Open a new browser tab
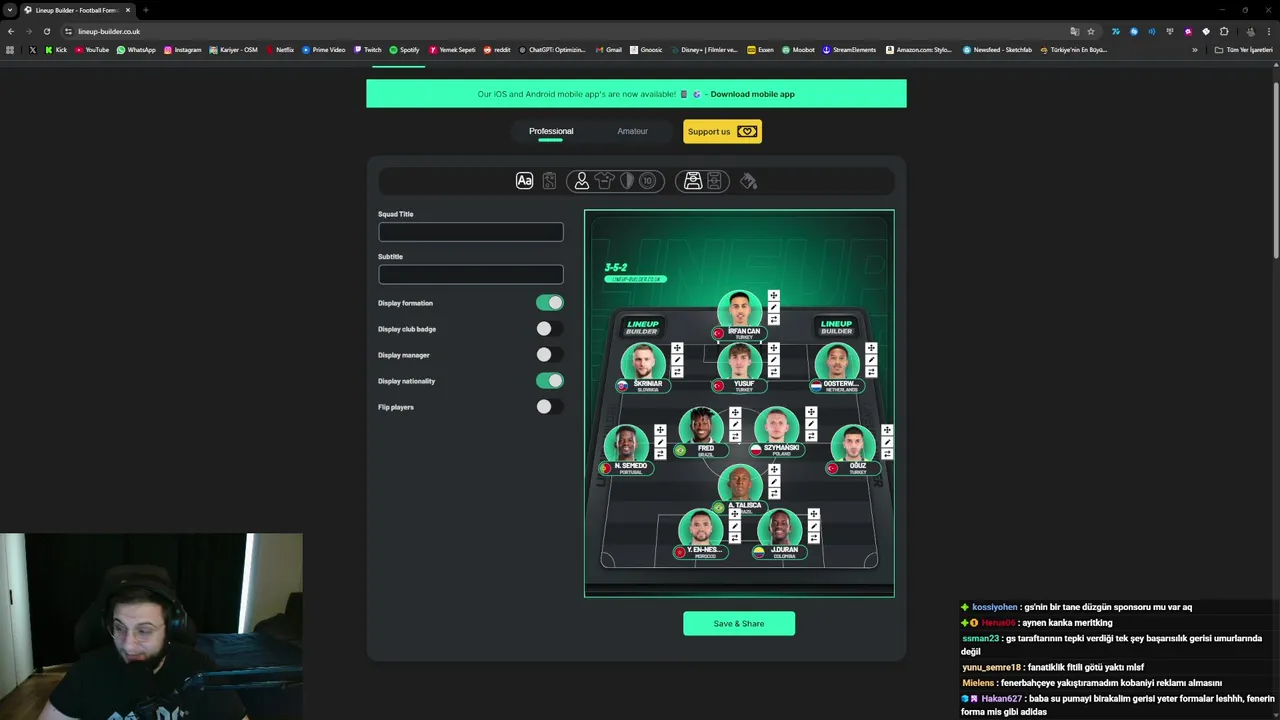The width and height of the screenshot is (1280, 720). pos(146,10)
